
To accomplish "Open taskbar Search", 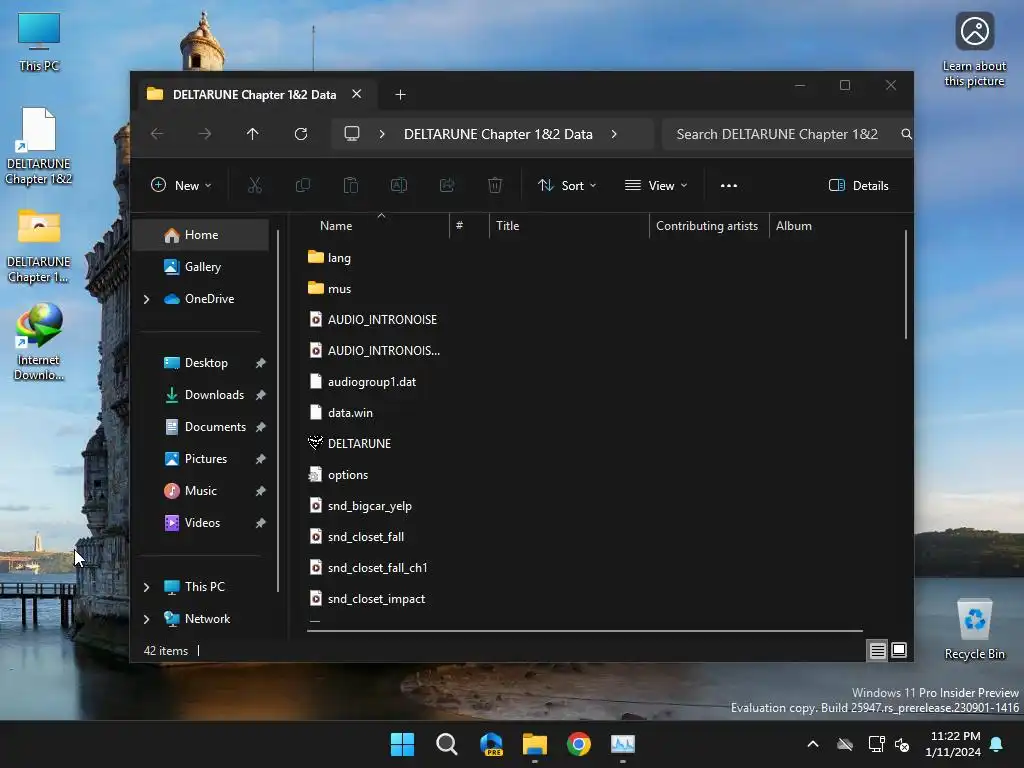I will [447, 744].
